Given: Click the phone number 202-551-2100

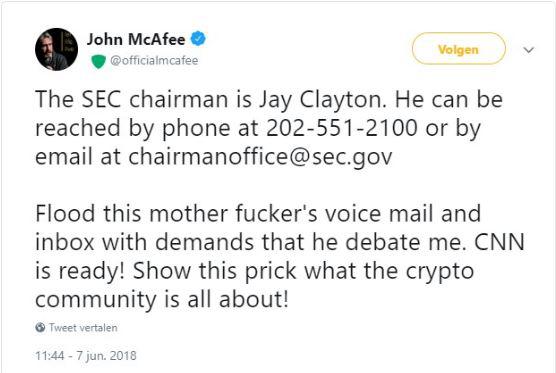Looking at the screenshot, I should pos(342,128).
